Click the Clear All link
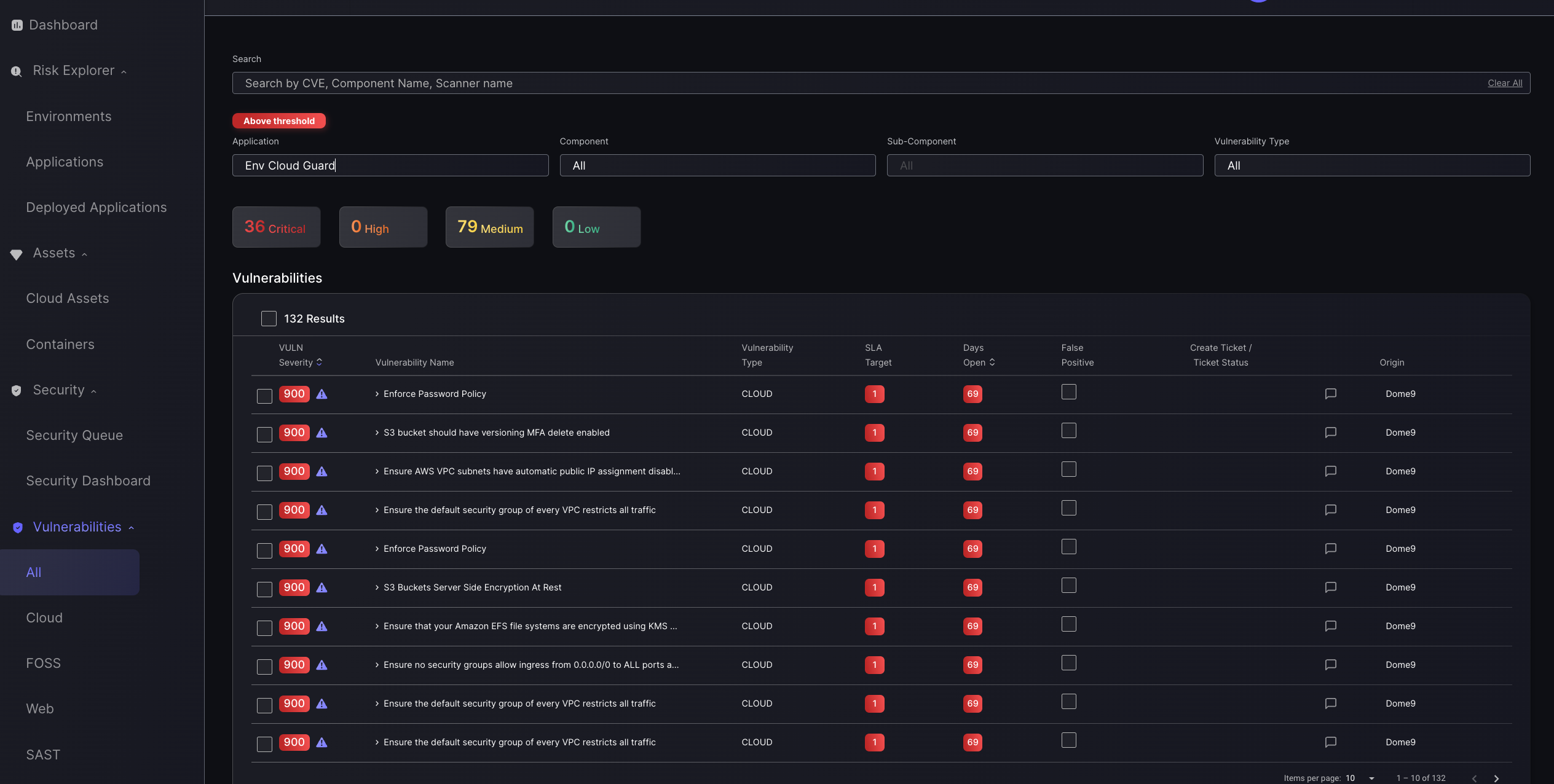Viewport: 1554px width, 784px height. click(1504, 82)
